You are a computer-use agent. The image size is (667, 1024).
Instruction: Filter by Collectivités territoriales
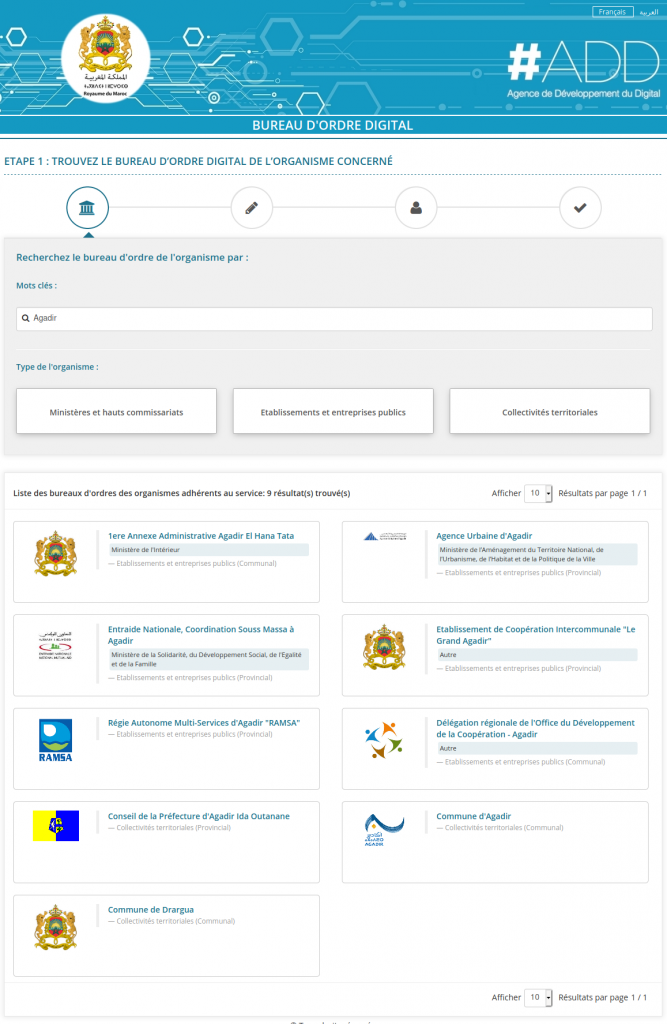(x=549, y=412)
